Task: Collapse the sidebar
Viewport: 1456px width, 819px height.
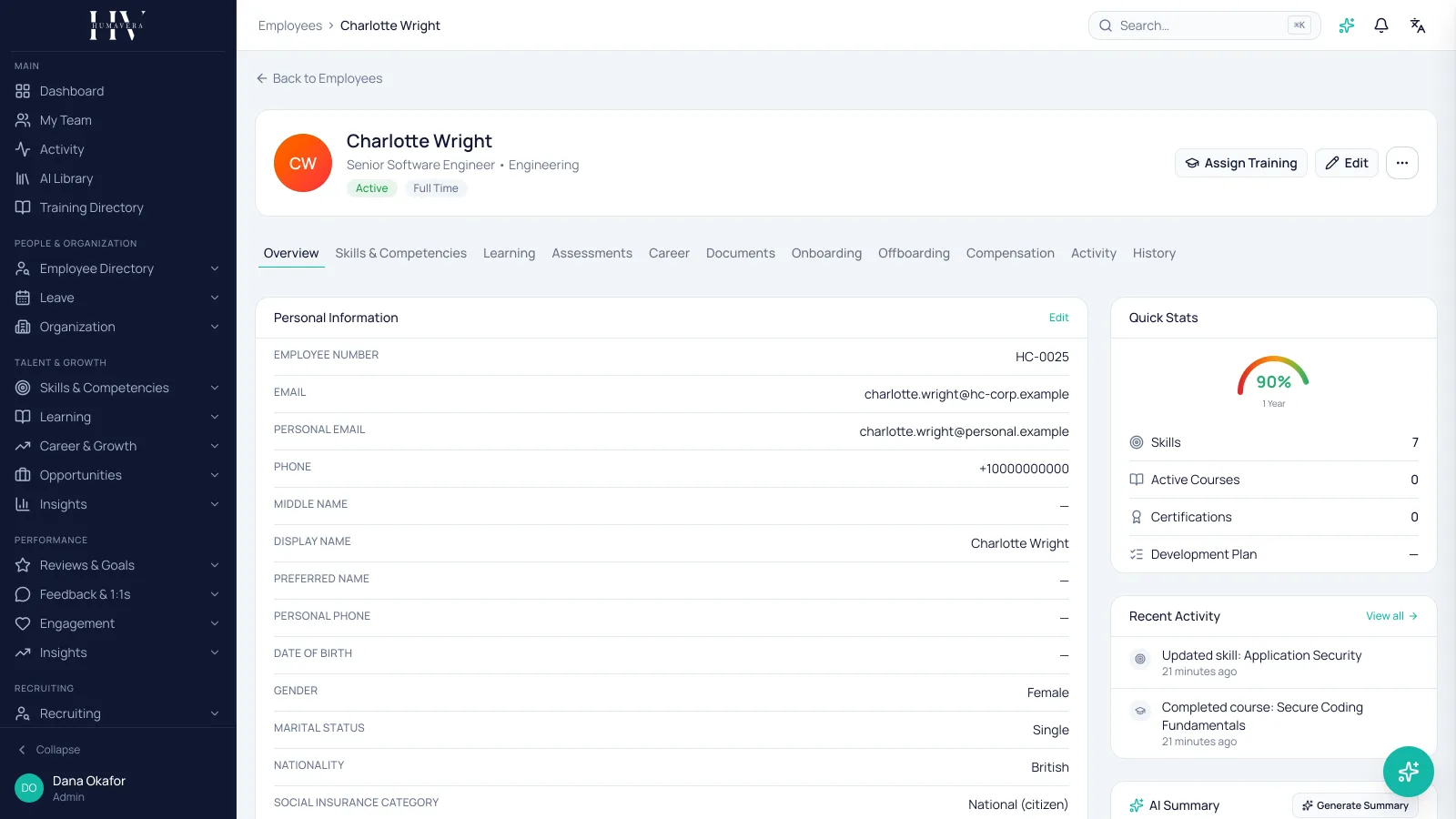Action: (49, 750)
